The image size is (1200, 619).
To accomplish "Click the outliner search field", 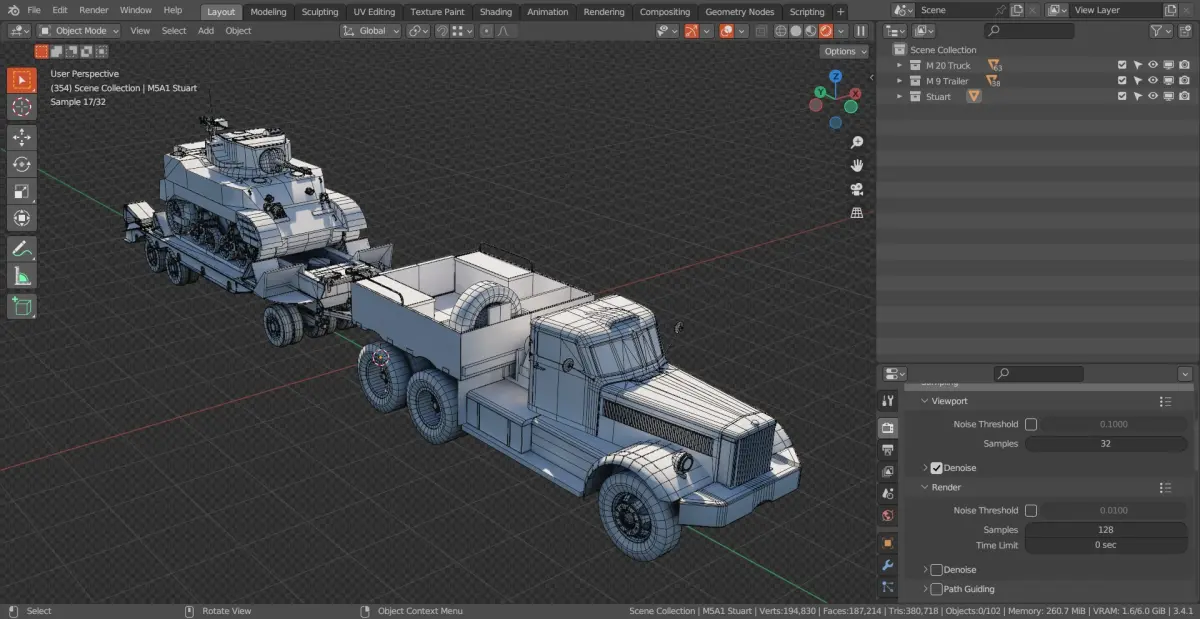I will 1029,31.
